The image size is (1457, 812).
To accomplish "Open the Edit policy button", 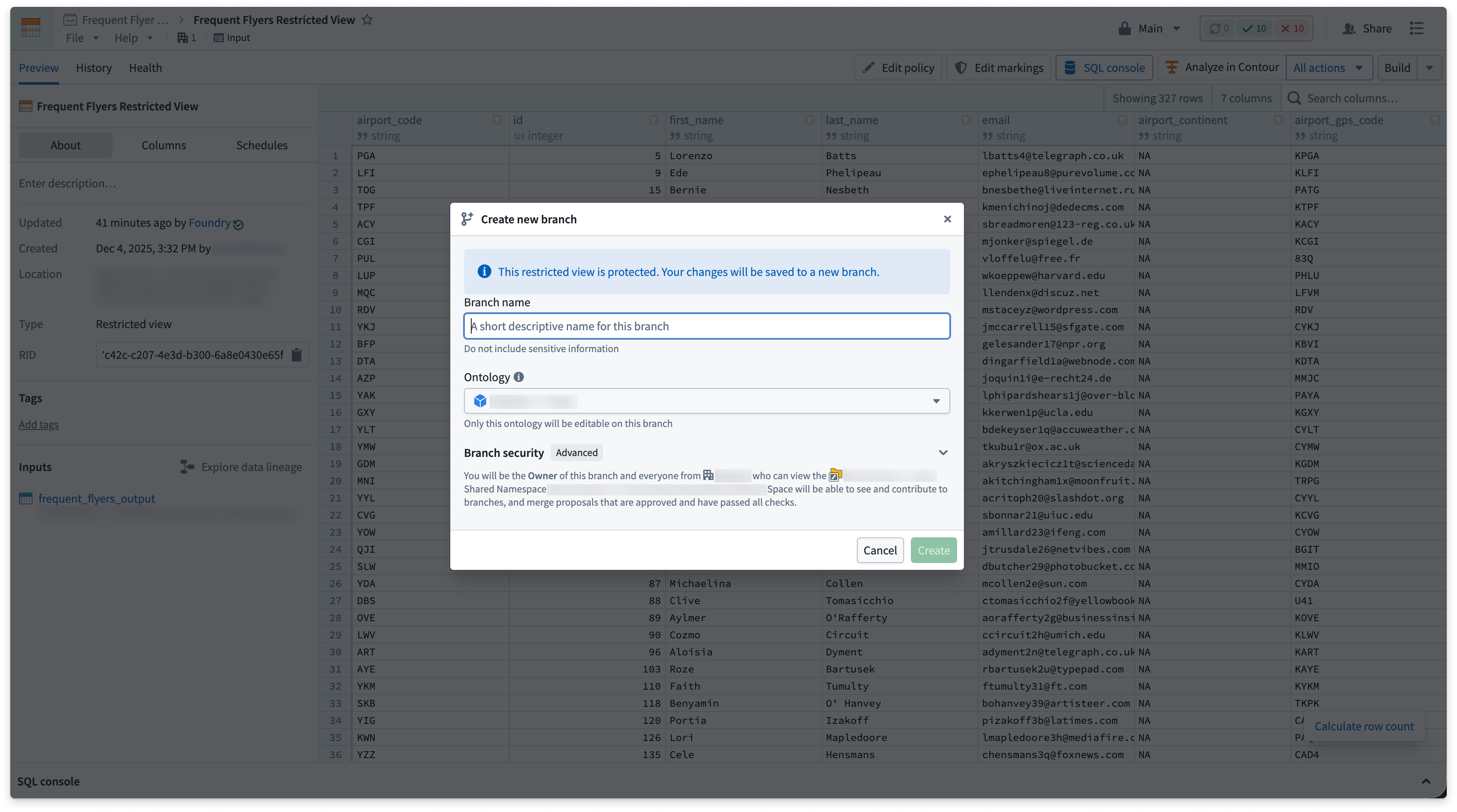I will point(898,68).
